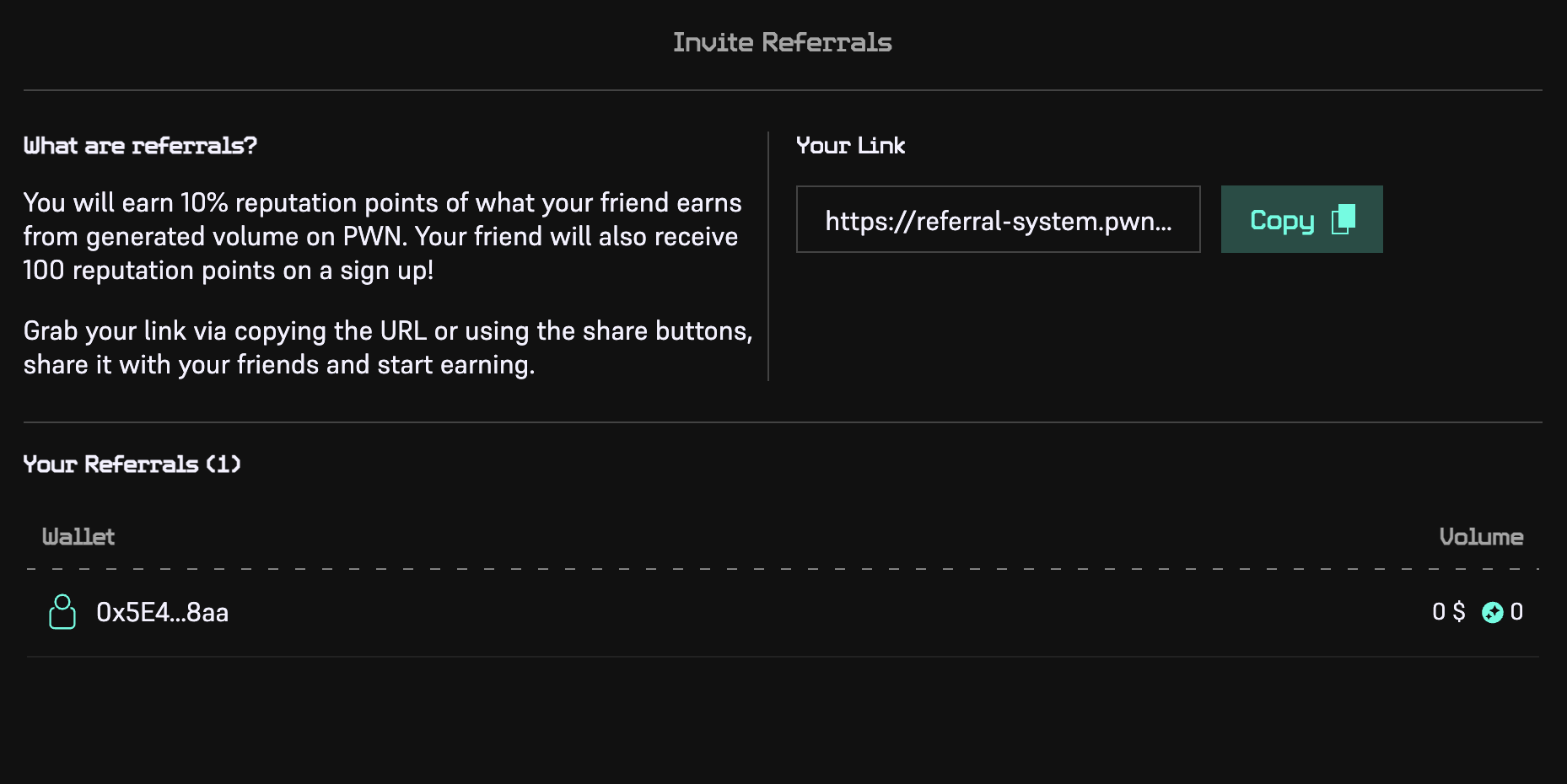Image resolution: width=1567 pixels, height=784 pixels.
Task: Click the paragraph about 10% reputation points
Action: tap(382, 236)
